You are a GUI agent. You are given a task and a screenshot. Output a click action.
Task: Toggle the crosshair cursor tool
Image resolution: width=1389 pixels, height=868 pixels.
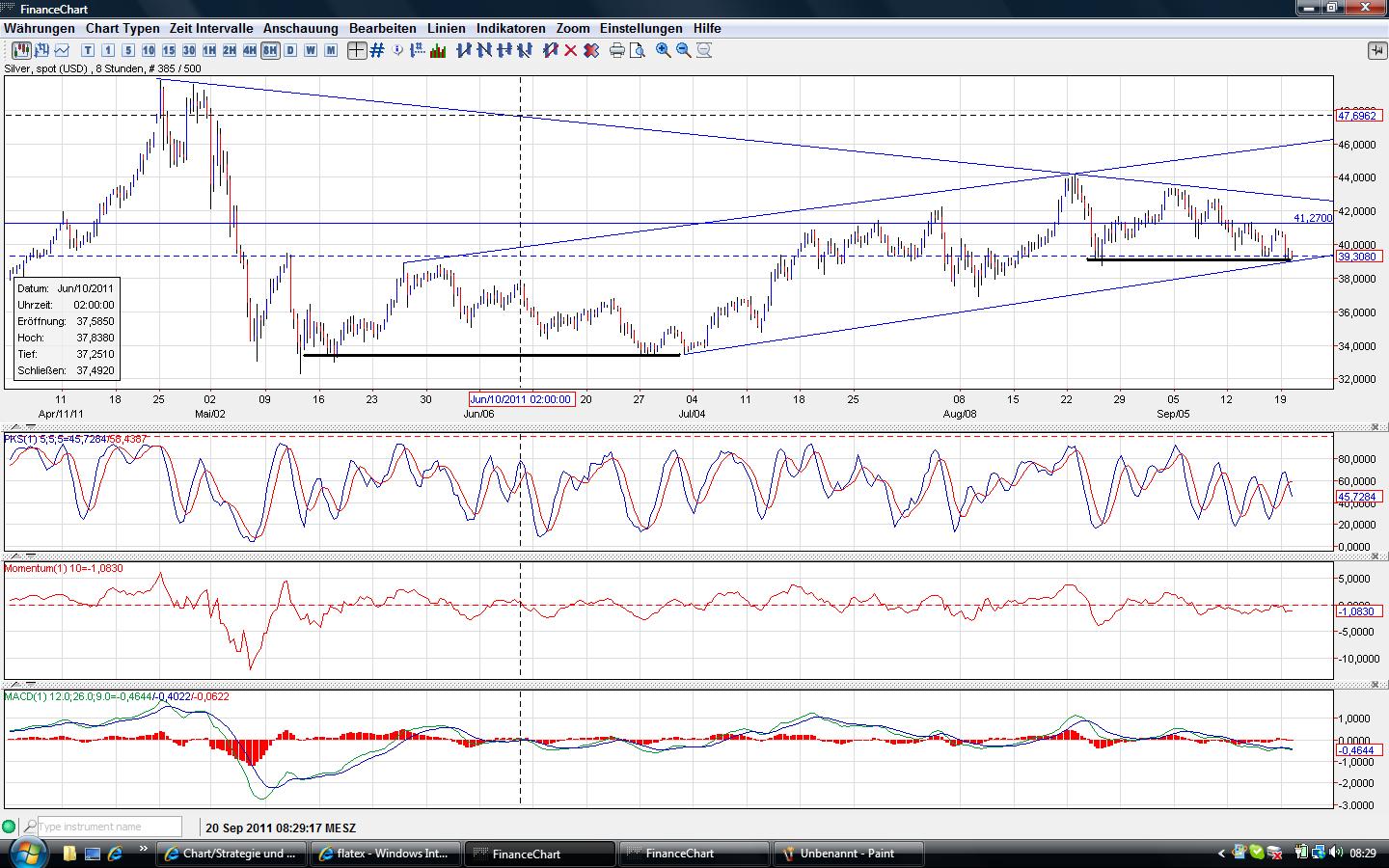[357, 50]
